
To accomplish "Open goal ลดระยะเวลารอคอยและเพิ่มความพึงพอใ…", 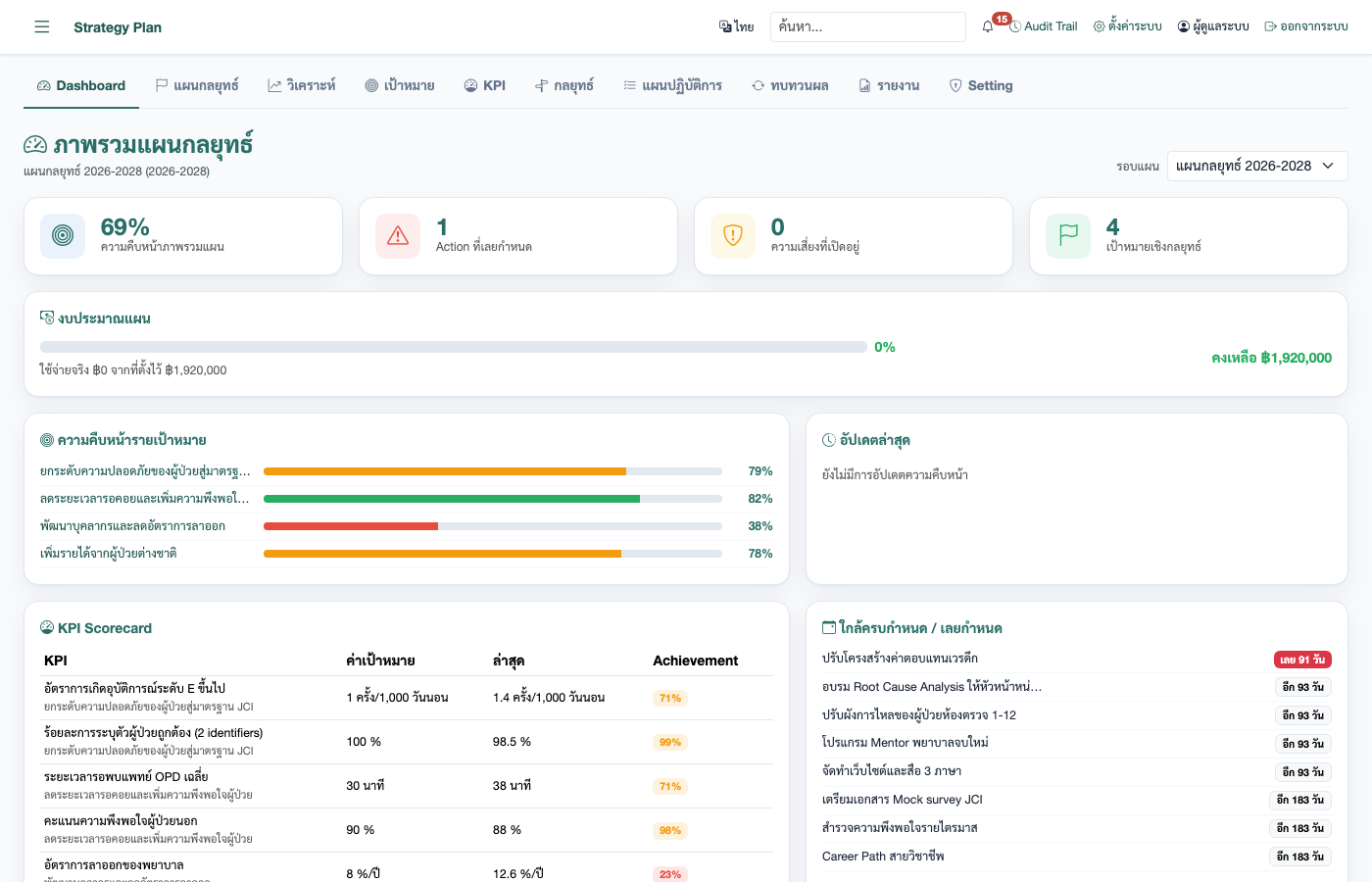I will (x=145, y=499).
